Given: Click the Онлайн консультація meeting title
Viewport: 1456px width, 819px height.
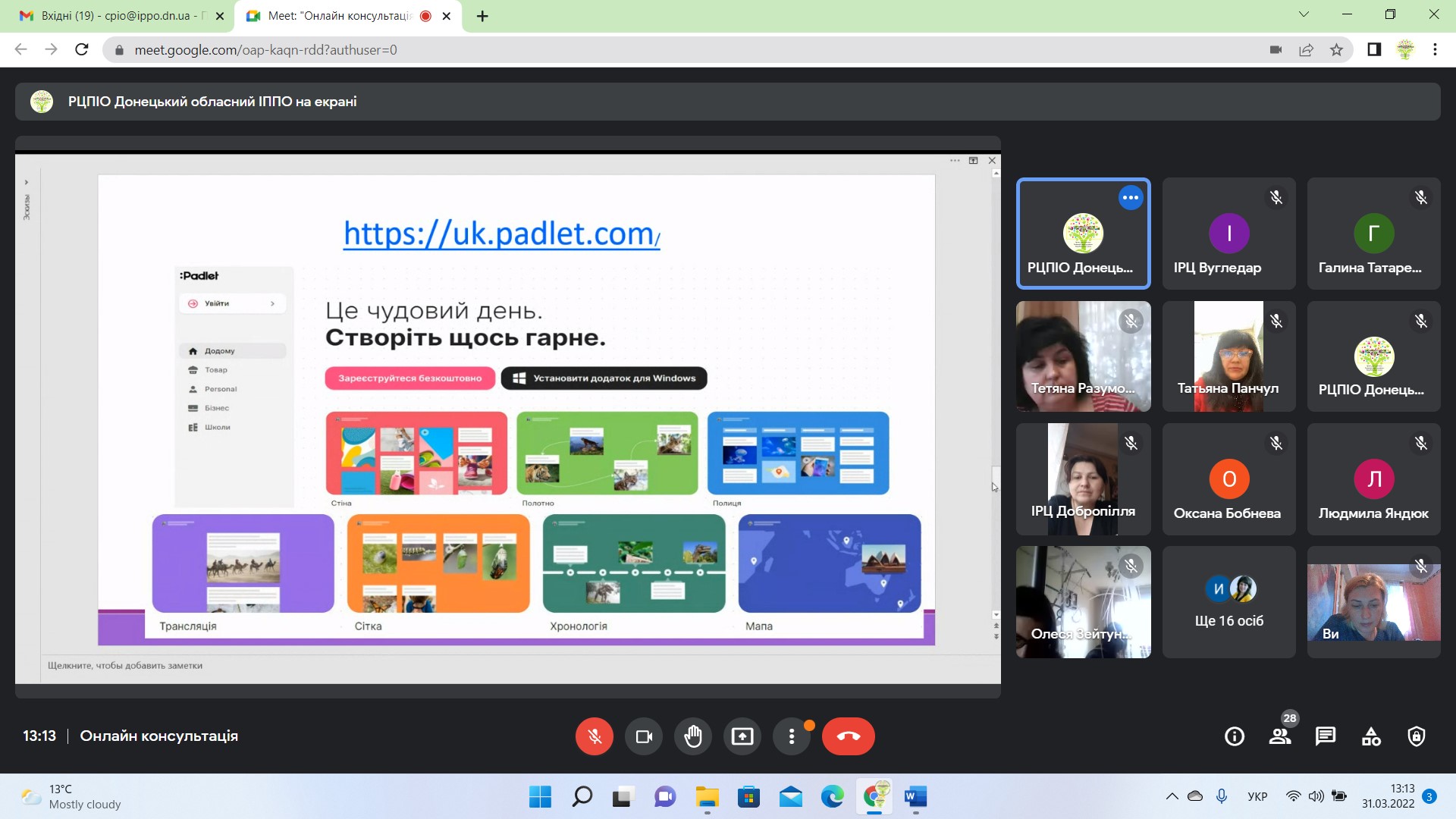Looking at the screenshot, I should (159, 736).
